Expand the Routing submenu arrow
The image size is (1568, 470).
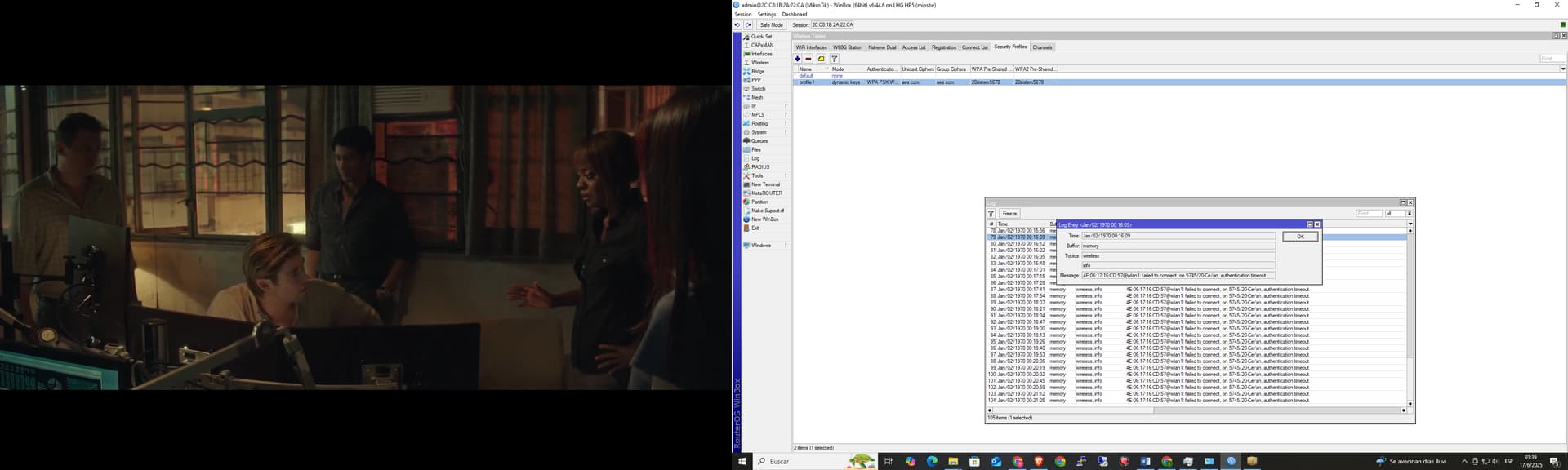coord(786,124)
